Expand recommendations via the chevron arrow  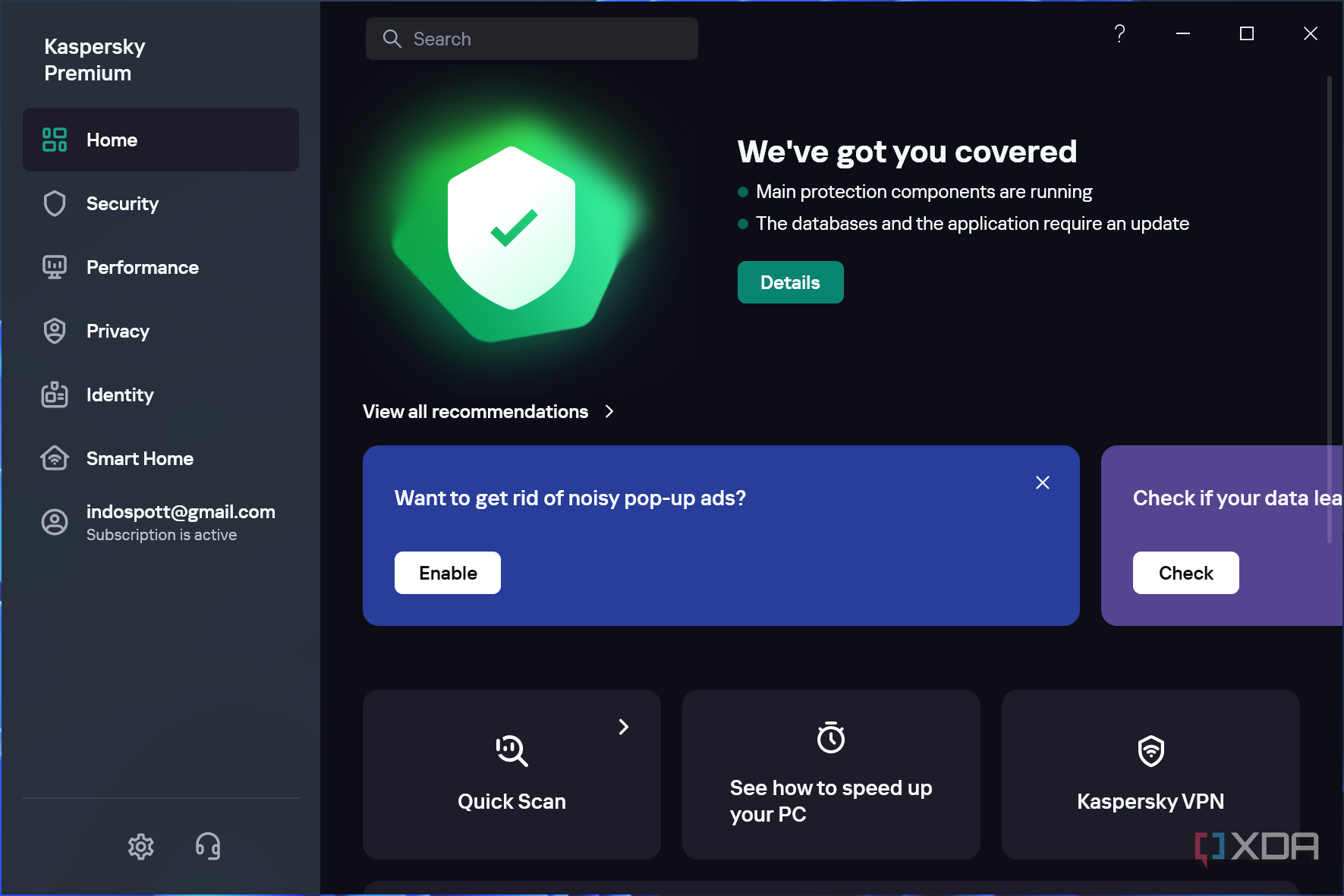point(609,411)
